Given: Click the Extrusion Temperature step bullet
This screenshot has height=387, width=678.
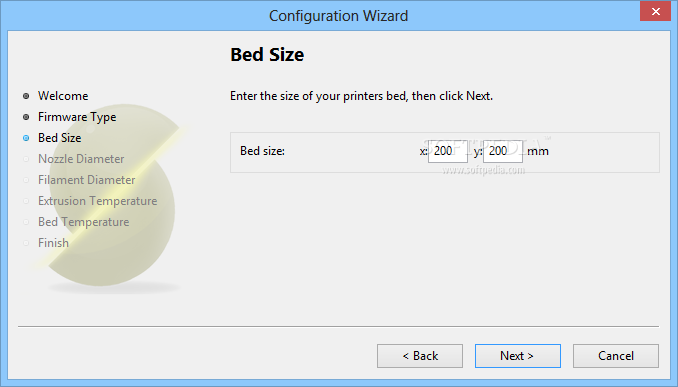Looking at the screenshot, I should pyautogui.click(x=26, y=201).
